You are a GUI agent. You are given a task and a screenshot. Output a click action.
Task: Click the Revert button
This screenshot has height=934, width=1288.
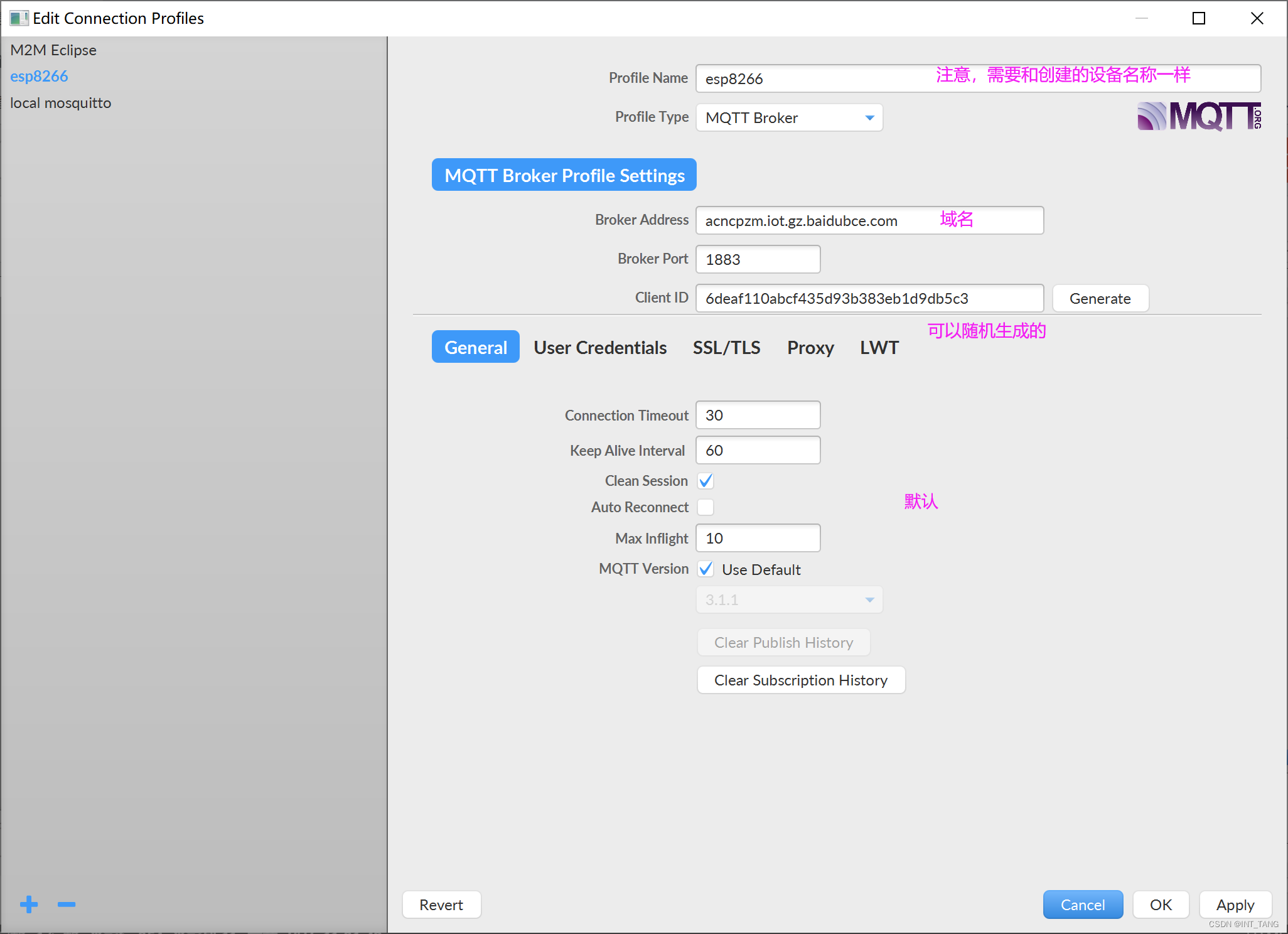(442, 906)
